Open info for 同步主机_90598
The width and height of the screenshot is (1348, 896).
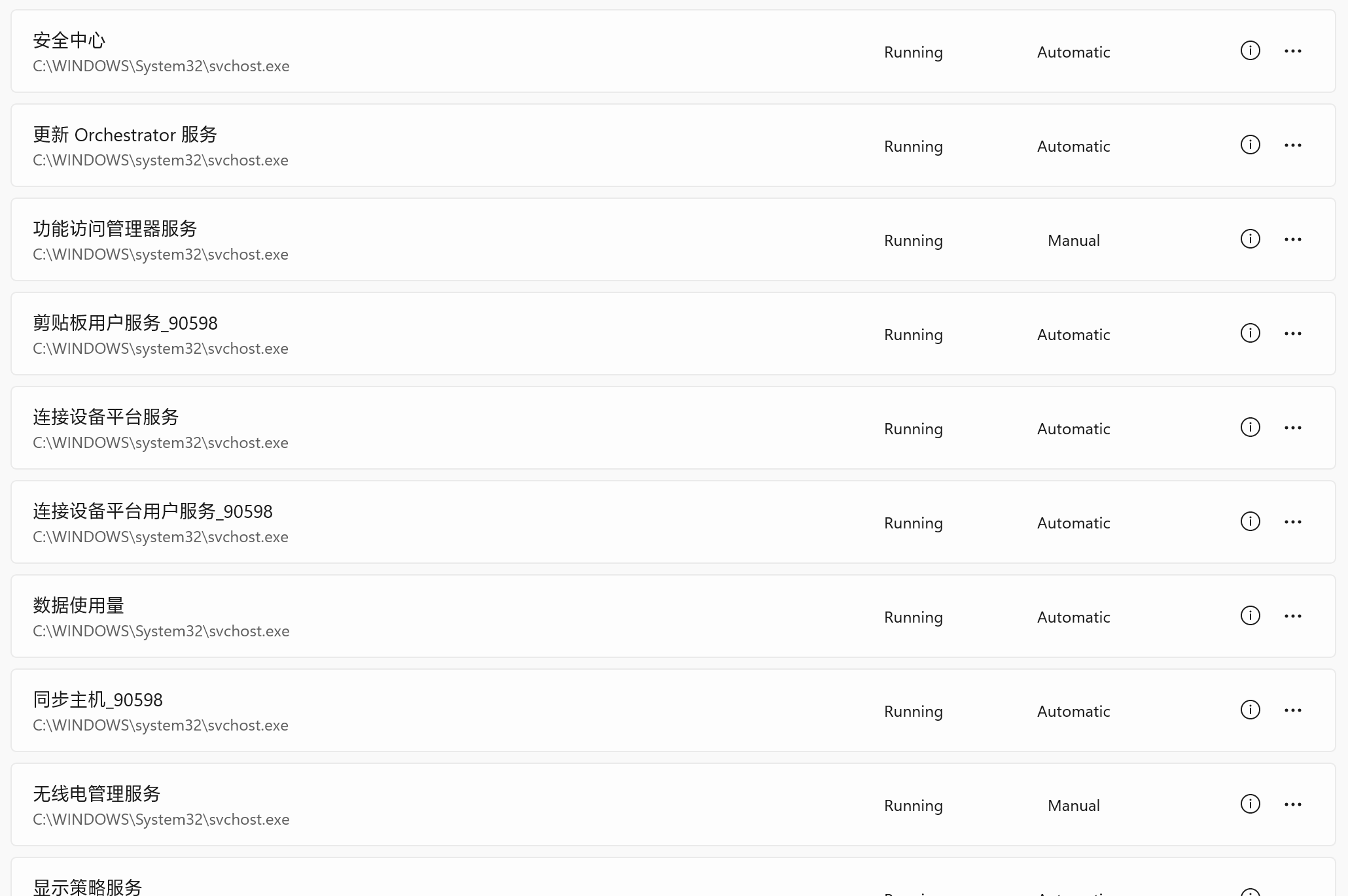tap(1250, 710)
